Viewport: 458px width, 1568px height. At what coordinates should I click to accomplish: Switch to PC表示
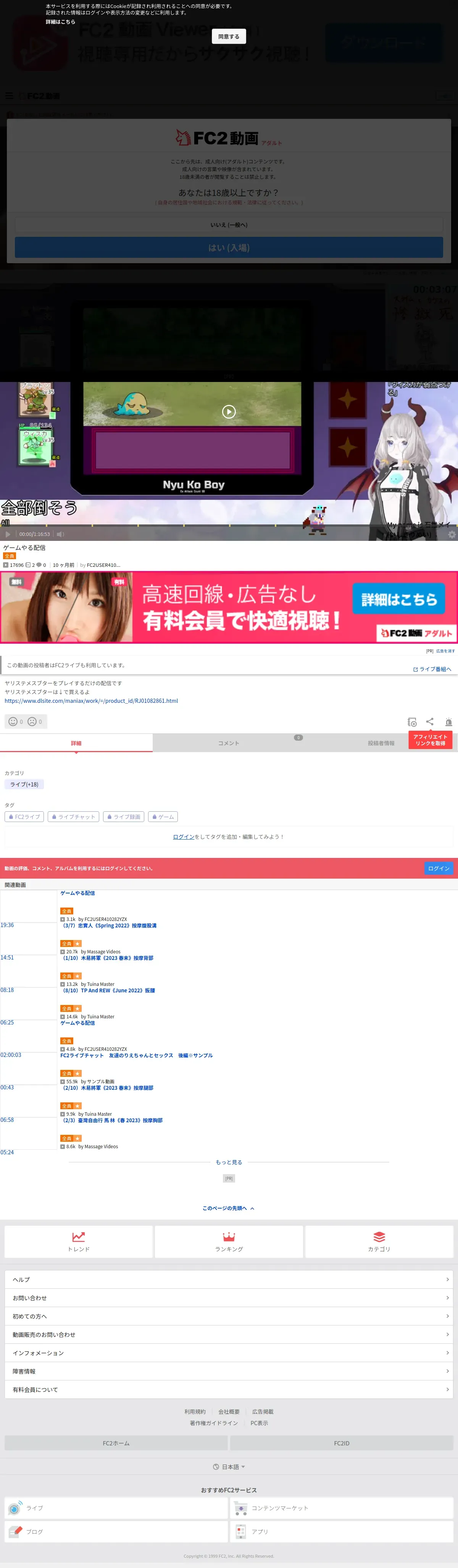pyautogui.click(x=259, y=1423)
